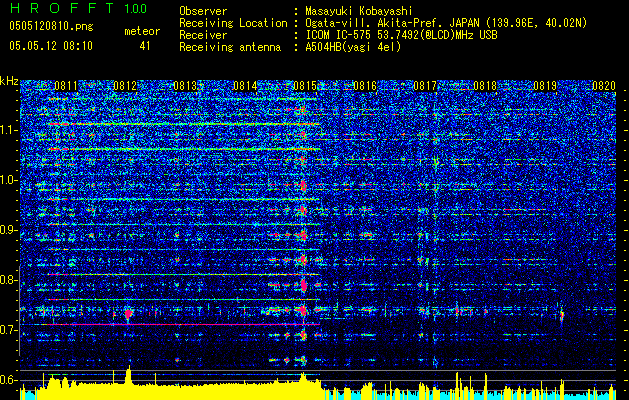
Task: Click the 0819 time marker
Action: point(545,86)
